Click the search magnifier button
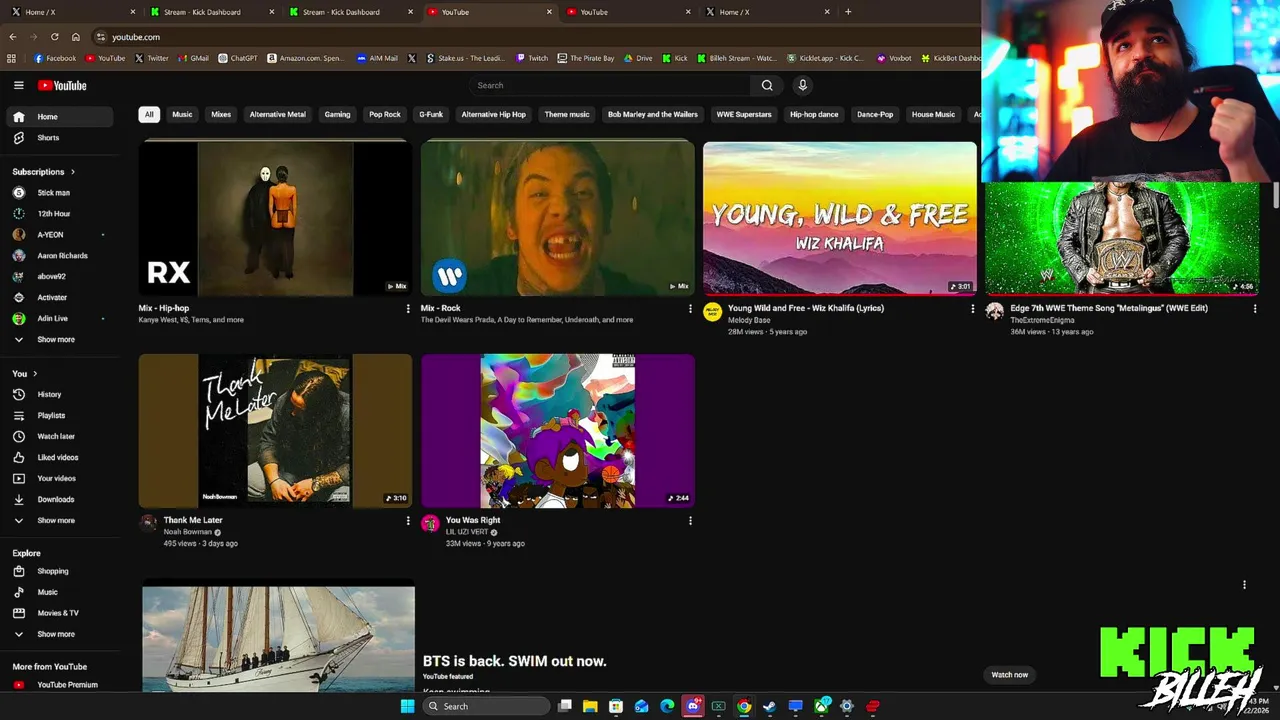 coord(767,85)
